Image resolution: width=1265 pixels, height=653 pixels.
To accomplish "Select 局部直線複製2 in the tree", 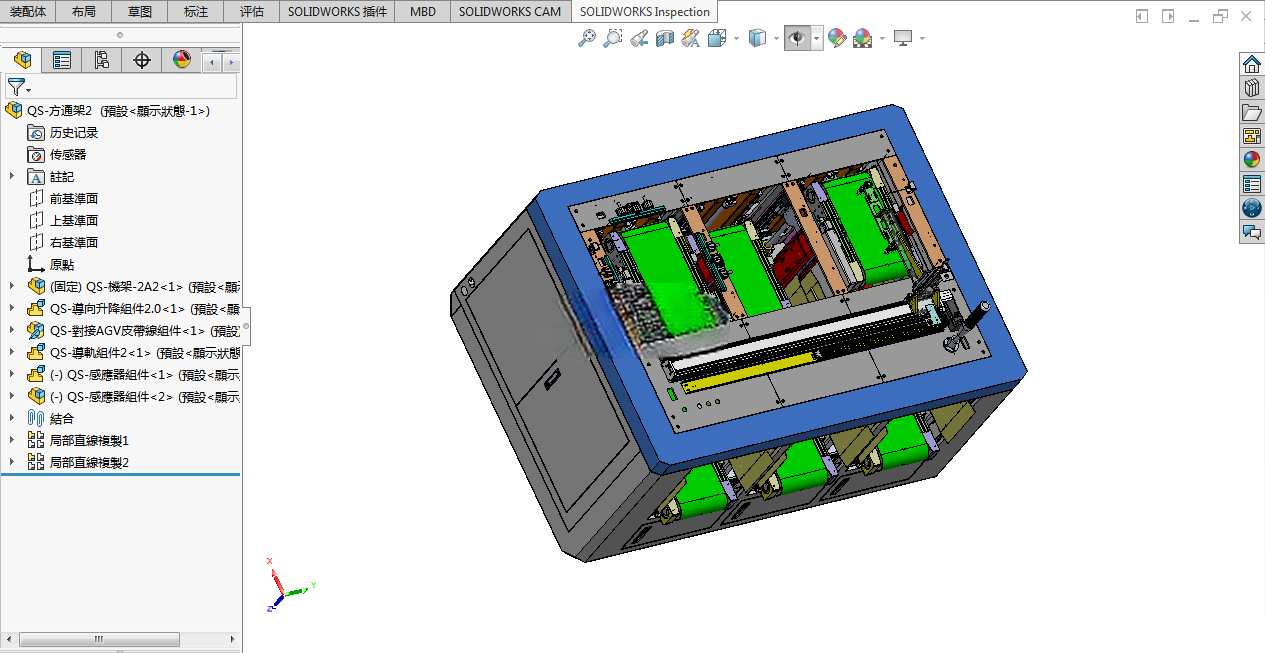I will tap(89, 462).
